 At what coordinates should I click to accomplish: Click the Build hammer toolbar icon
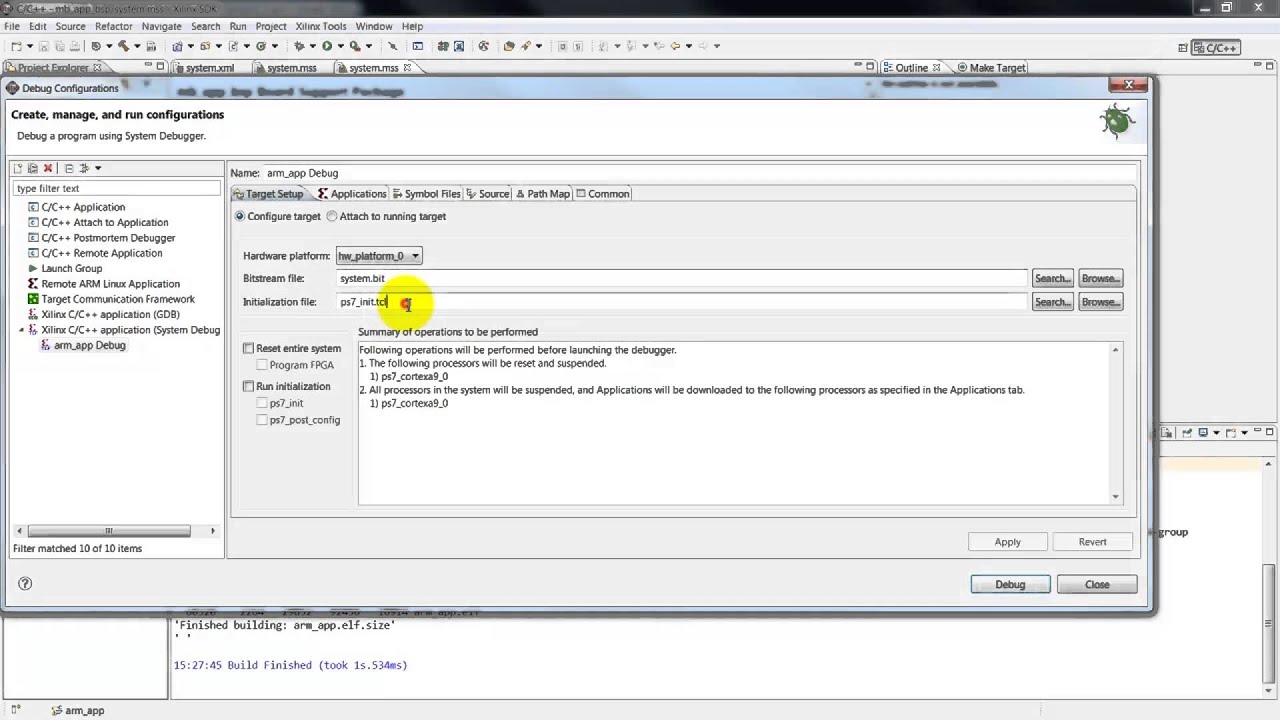pos(124,46)
